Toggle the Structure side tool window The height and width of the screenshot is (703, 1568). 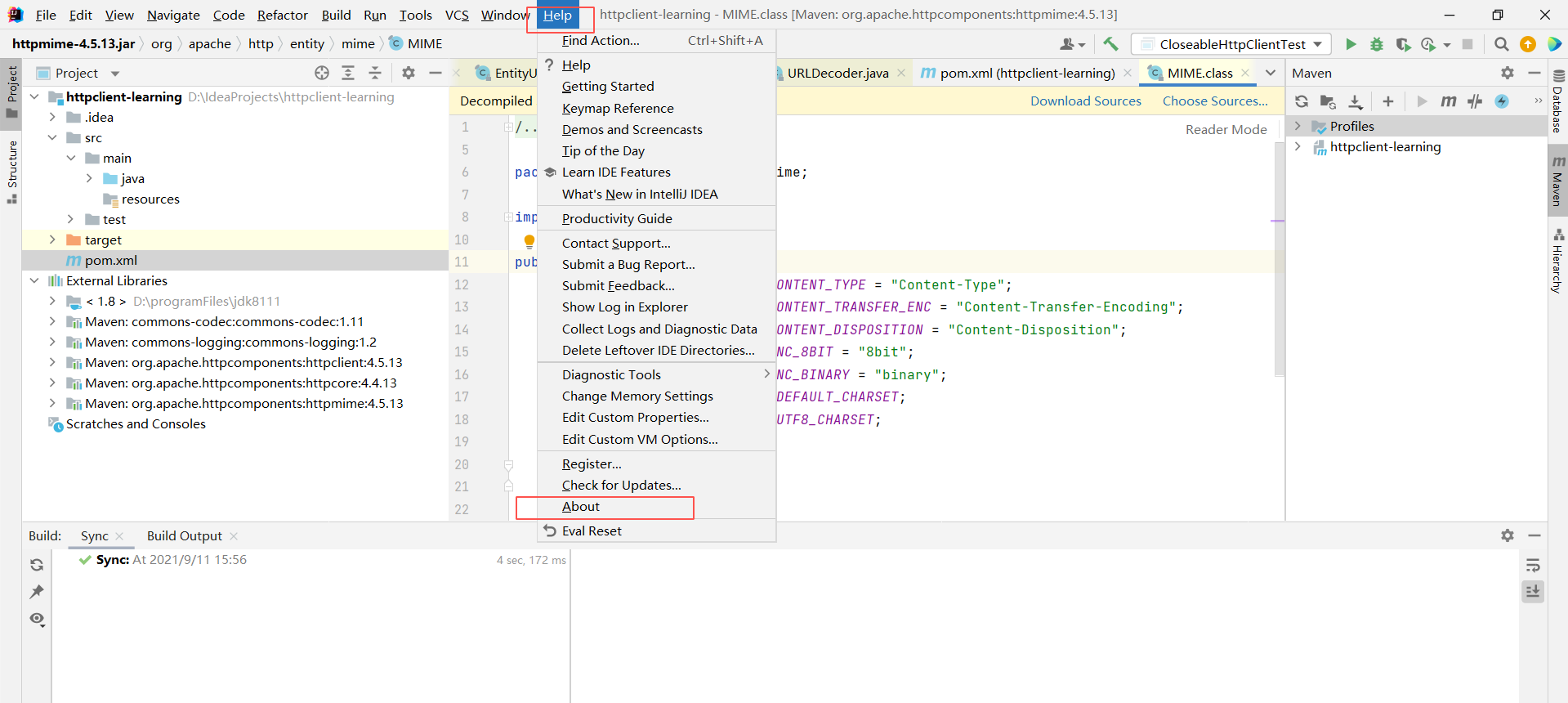point(11,172)
